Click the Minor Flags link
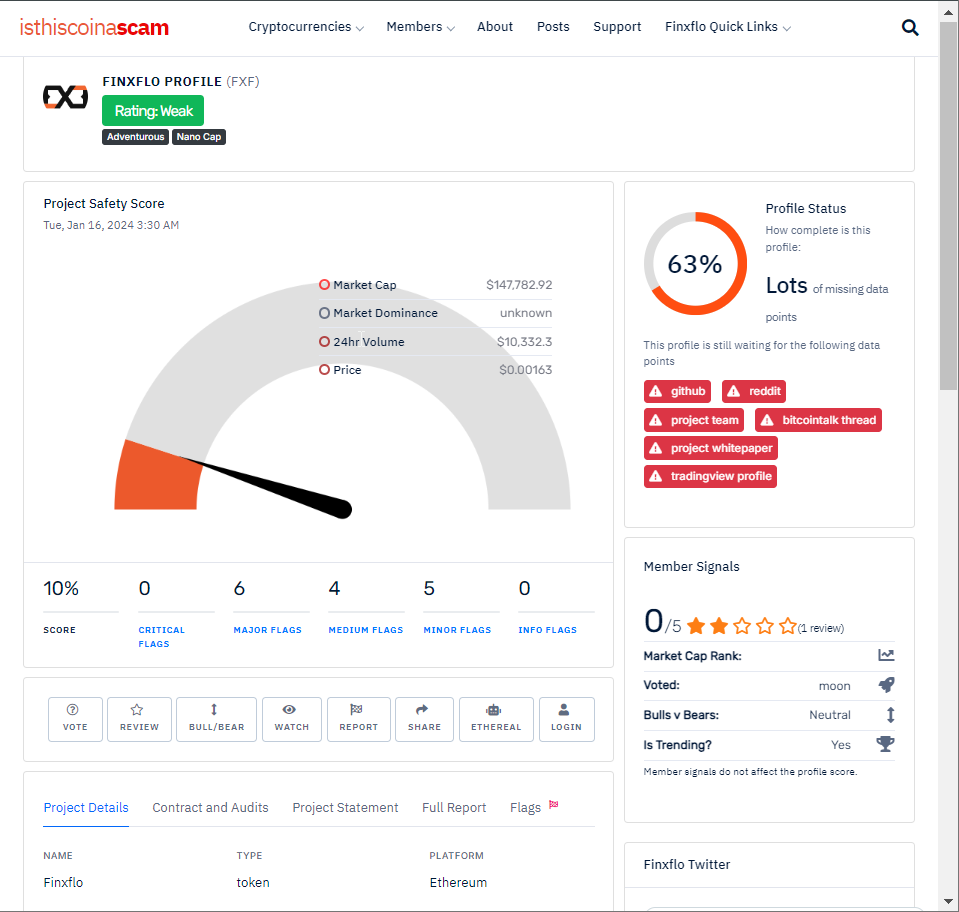 [457, 630]
